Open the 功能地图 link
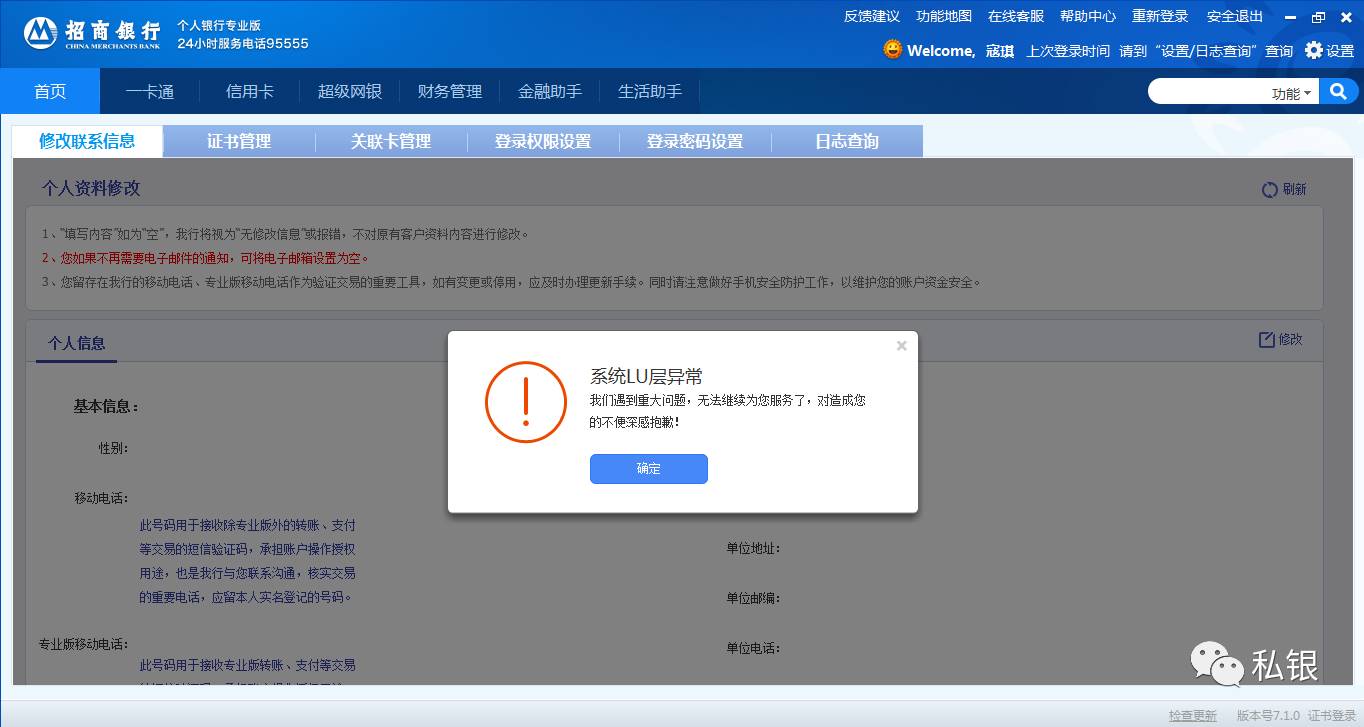 pyautogui.click(x=944, y=16)
